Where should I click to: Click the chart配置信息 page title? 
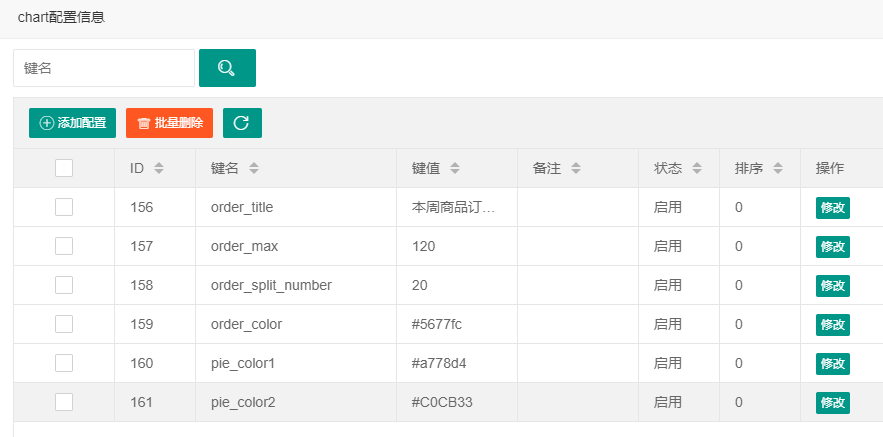point(61,17)
